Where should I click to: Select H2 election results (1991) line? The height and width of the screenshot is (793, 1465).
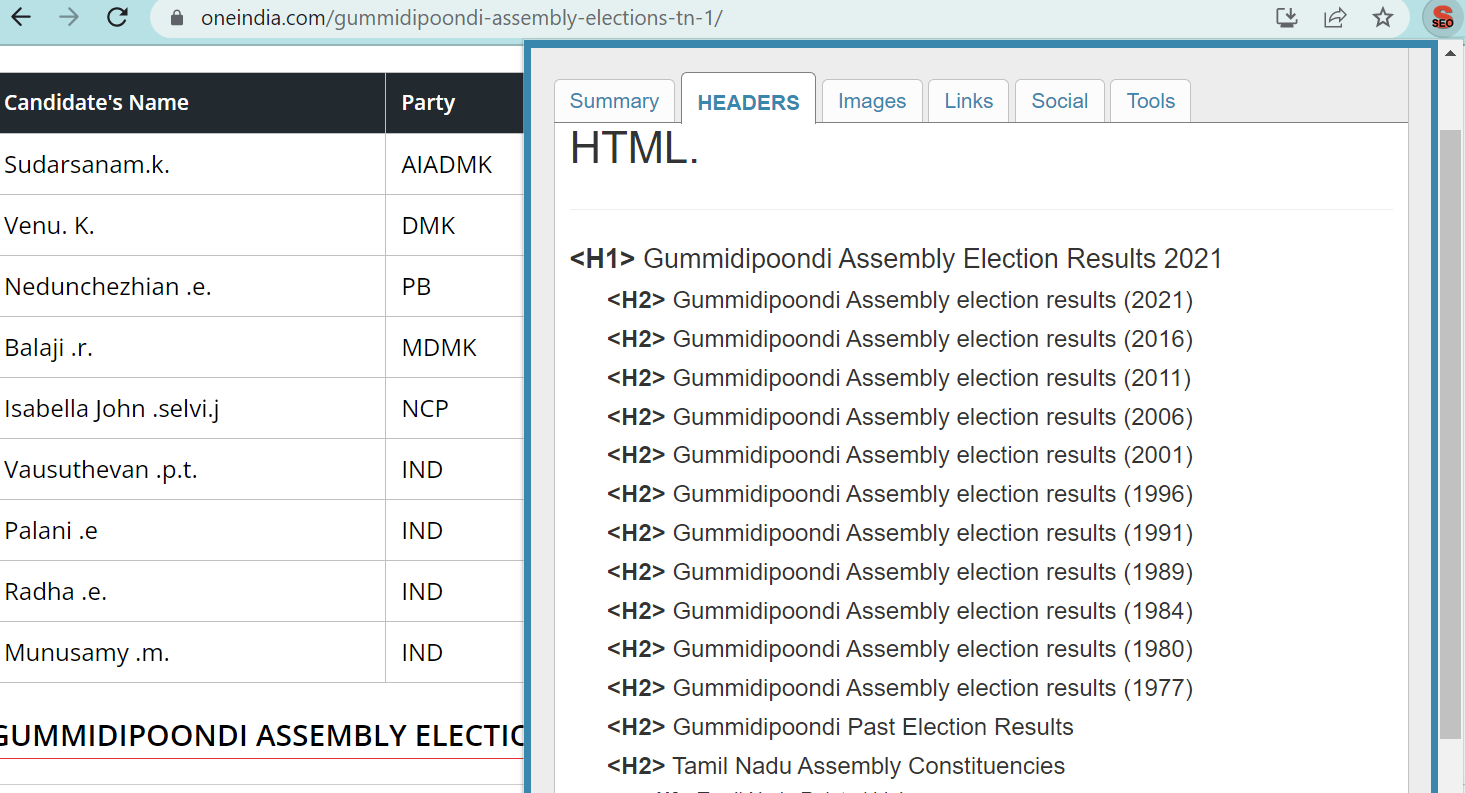click(x=900, y=533)
